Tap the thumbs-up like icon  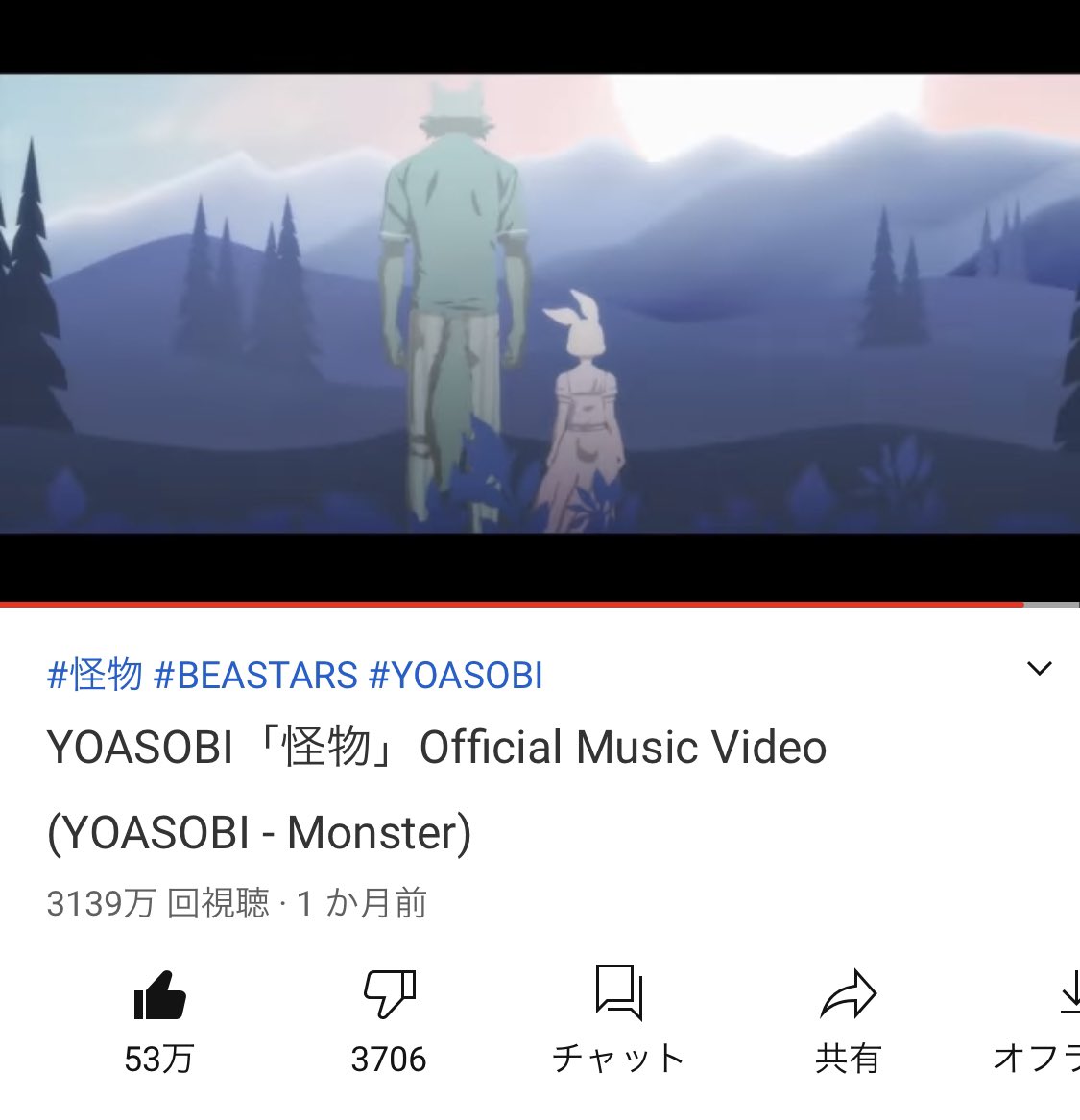point(160,994)
